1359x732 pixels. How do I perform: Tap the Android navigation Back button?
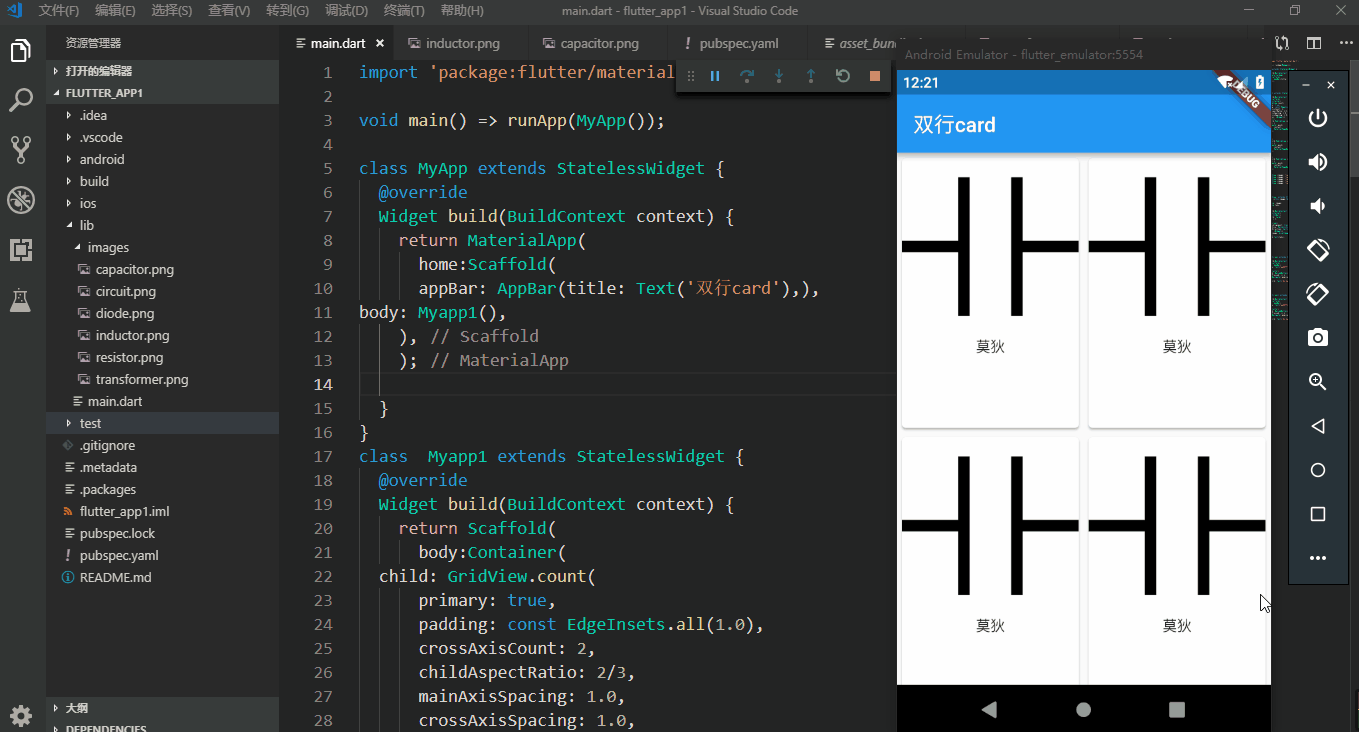coord(990,709)
